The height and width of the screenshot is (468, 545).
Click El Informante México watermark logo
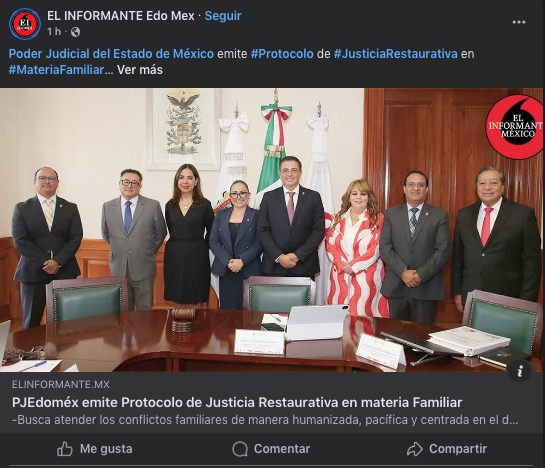(515, 127)
